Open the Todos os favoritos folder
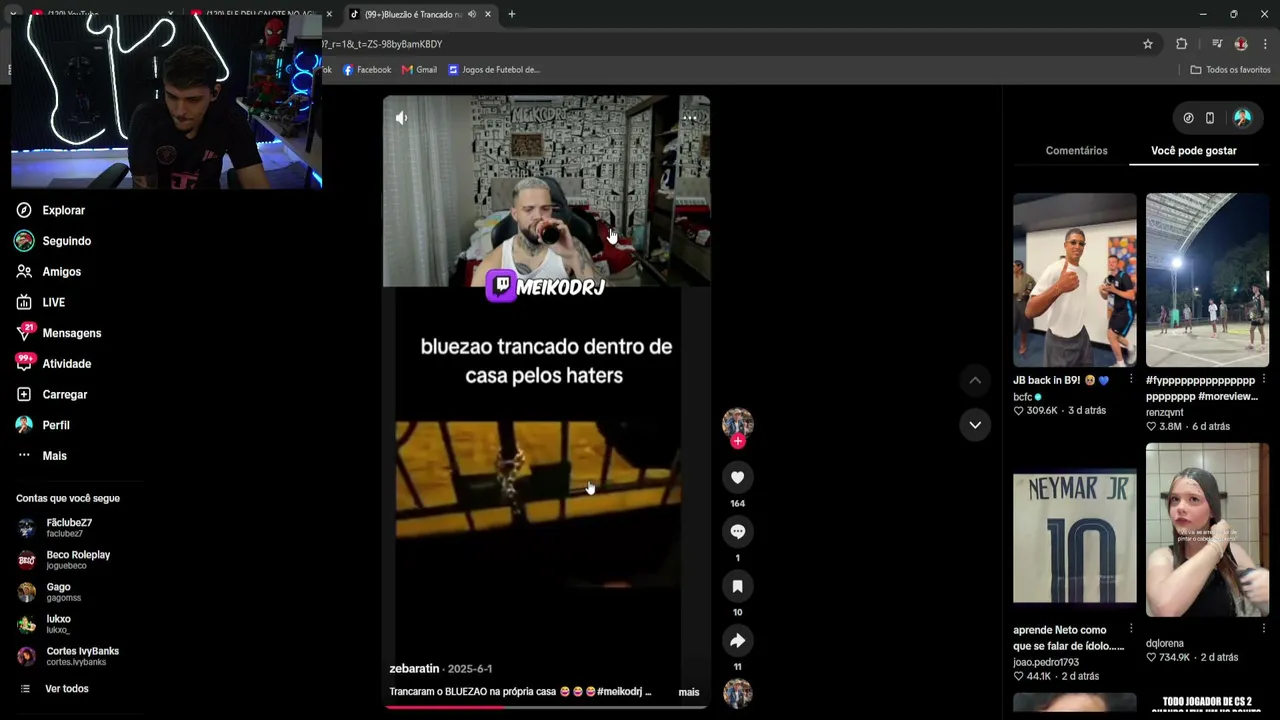The width and height of the screenshot is (1280, 720). pos(1230,70)
